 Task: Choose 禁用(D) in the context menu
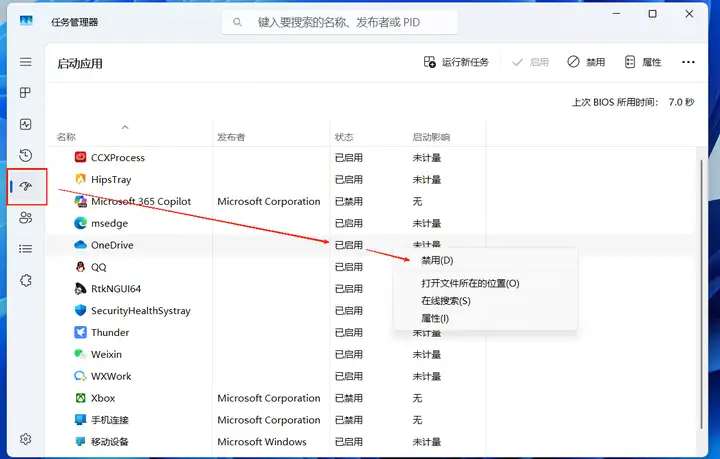pyautogui.click(x=437, y=260)
